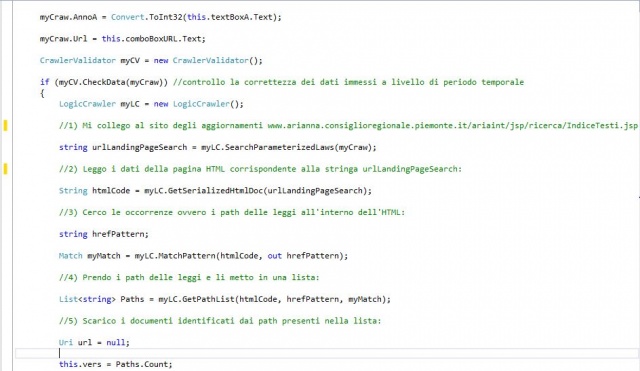Place cursor on the empty line above this.vers
Screen dimensions: 640x371
[327, 353]
